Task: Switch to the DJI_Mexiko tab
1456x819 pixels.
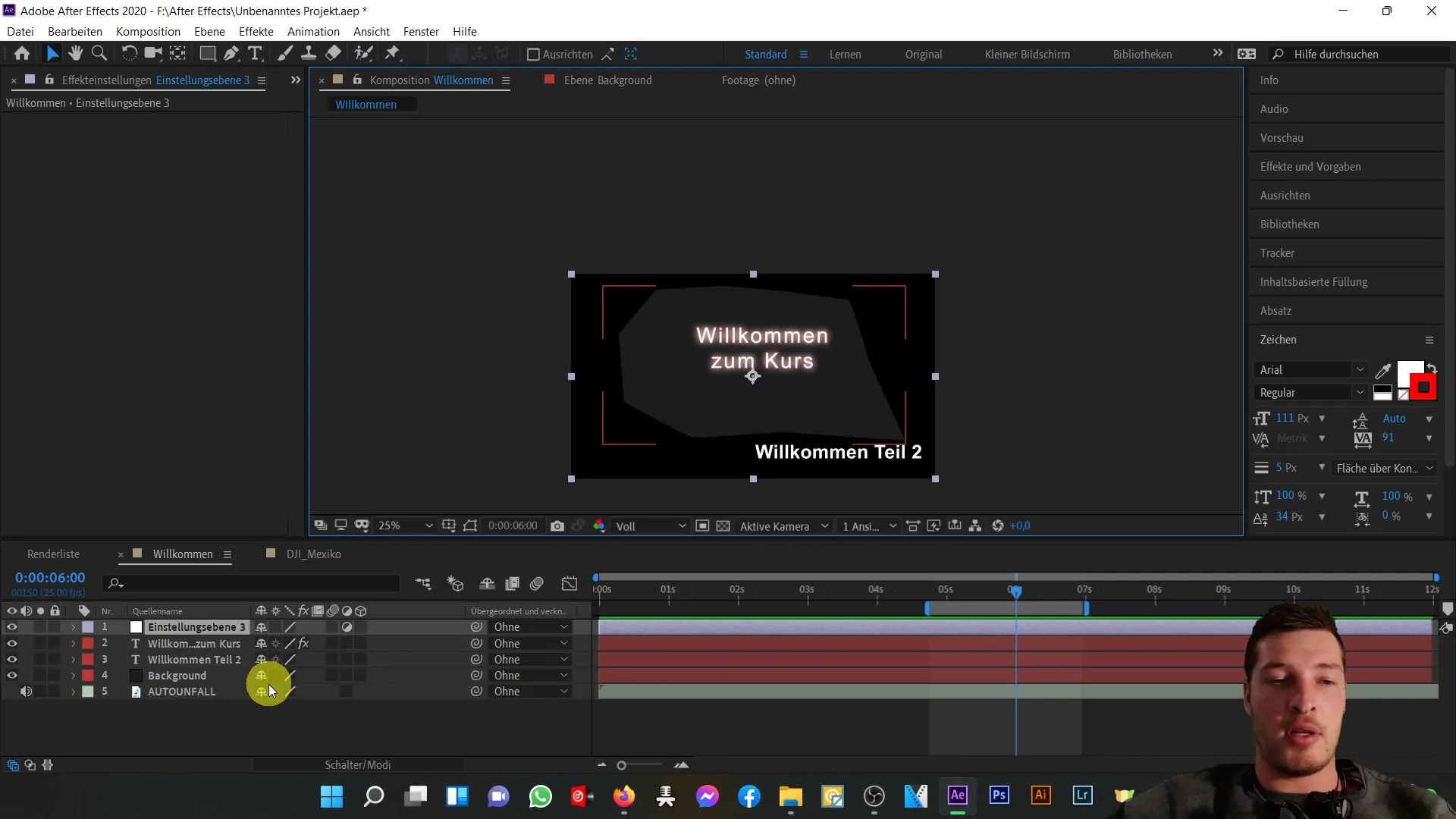Action: point(315,554)
